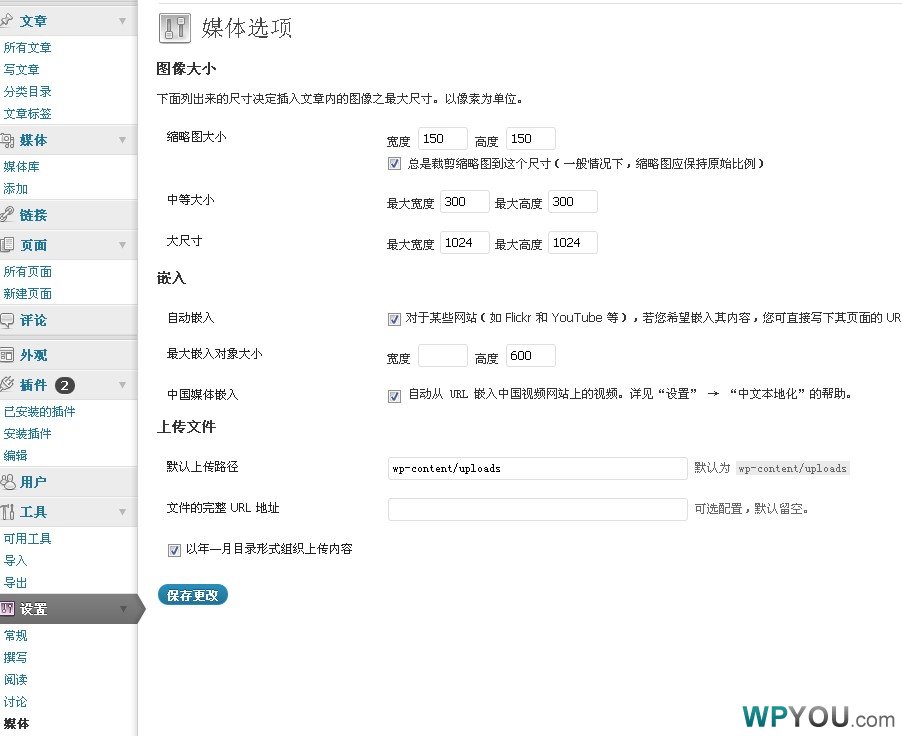Click the 评论 speech bubble icon

[x=7, y=320]
